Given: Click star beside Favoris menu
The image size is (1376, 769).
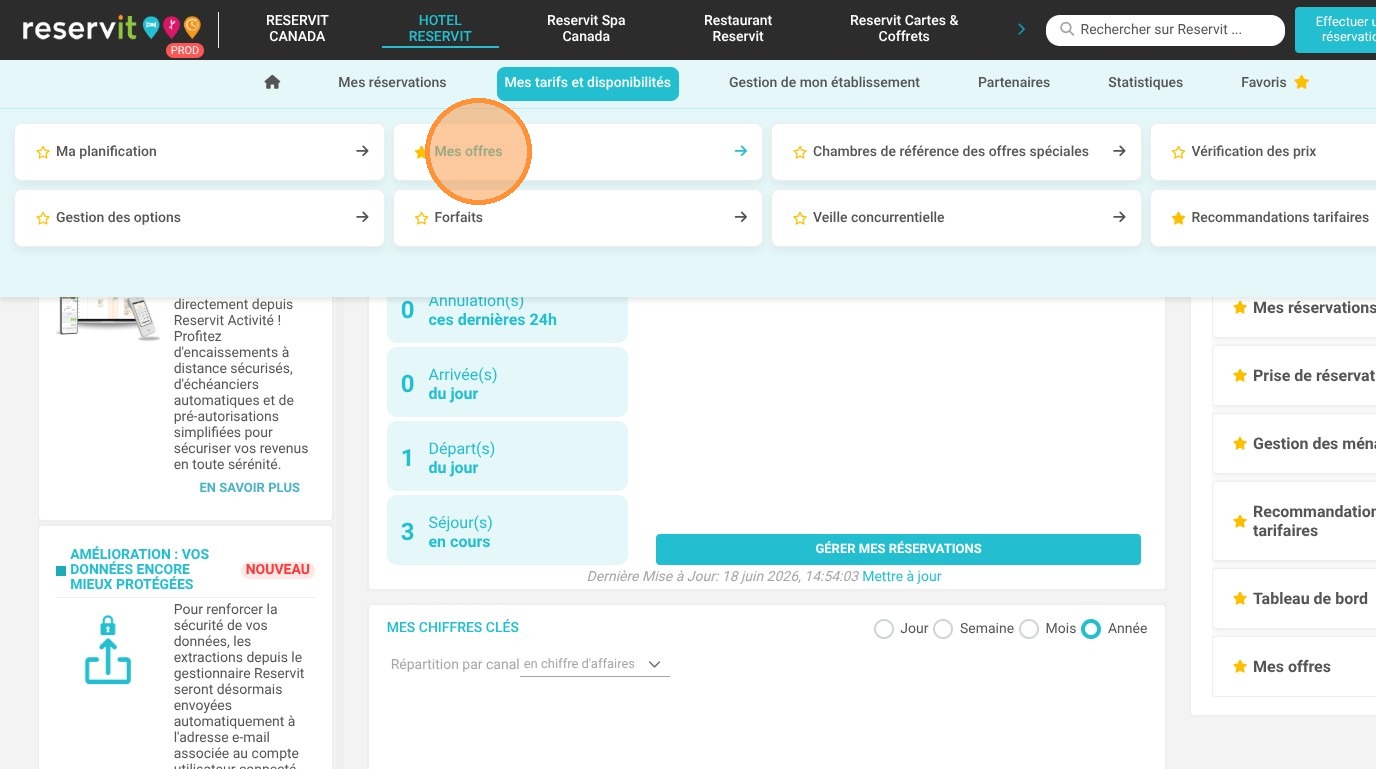Looking at the screenshot, I should 1301,82.
